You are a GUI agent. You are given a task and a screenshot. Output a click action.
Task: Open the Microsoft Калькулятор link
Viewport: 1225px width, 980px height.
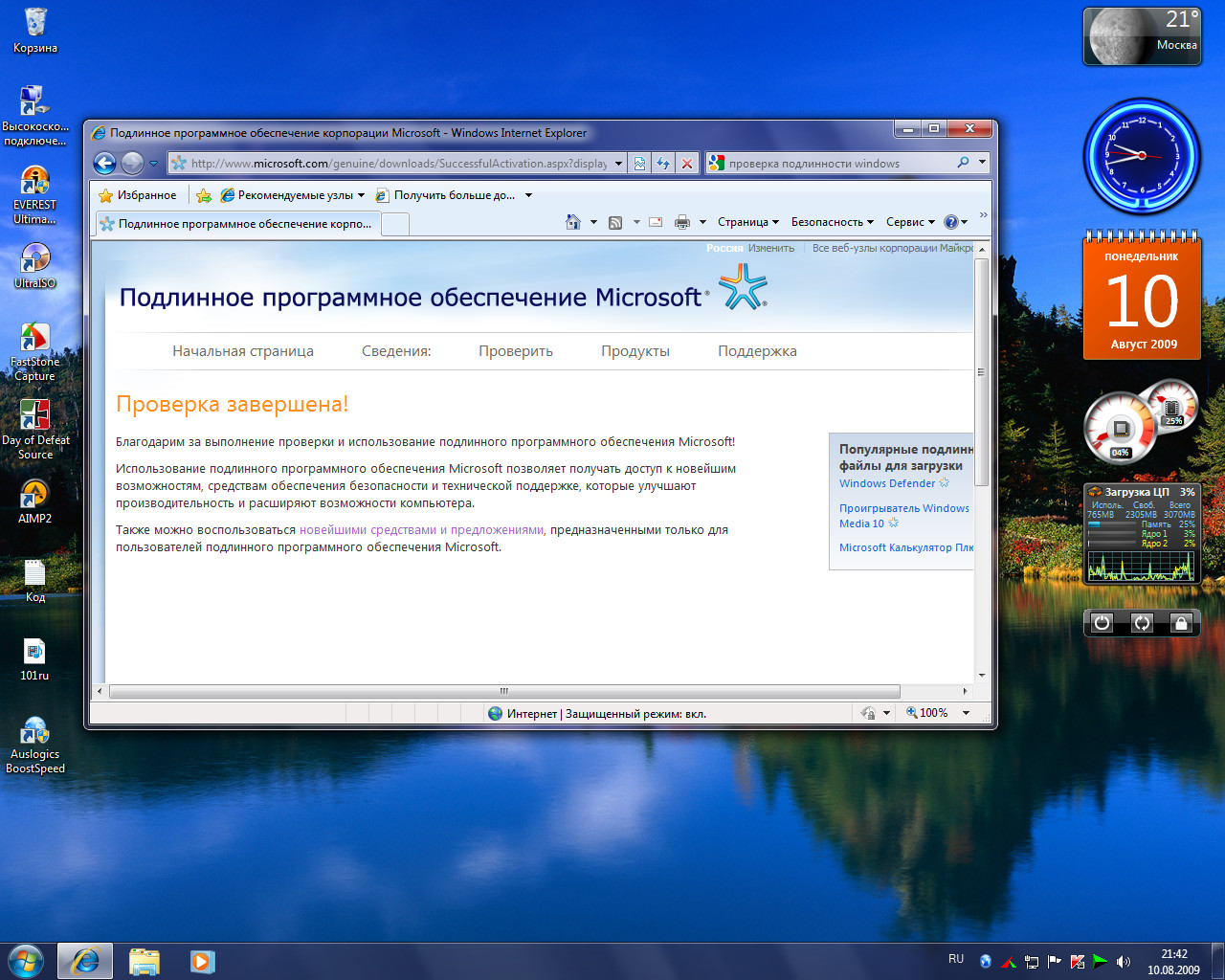pyautogui.click(x=906, y=547)
